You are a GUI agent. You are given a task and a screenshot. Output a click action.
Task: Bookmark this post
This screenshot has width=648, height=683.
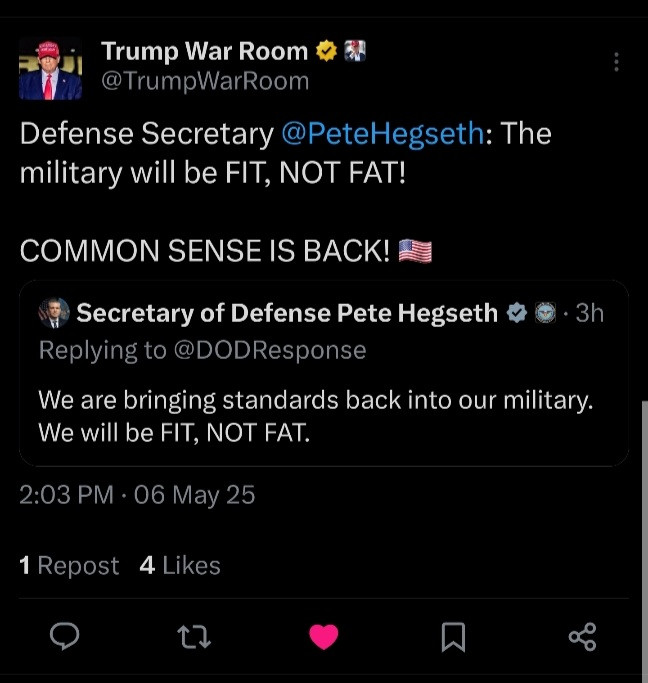453,636
